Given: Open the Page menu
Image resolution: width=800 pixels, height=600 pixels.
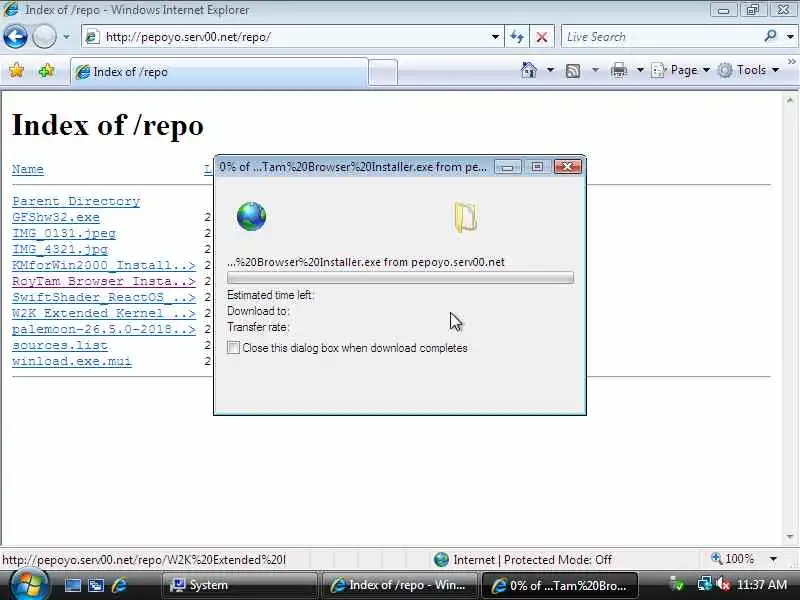Looking at the screenshot, I should coord(681,70).
